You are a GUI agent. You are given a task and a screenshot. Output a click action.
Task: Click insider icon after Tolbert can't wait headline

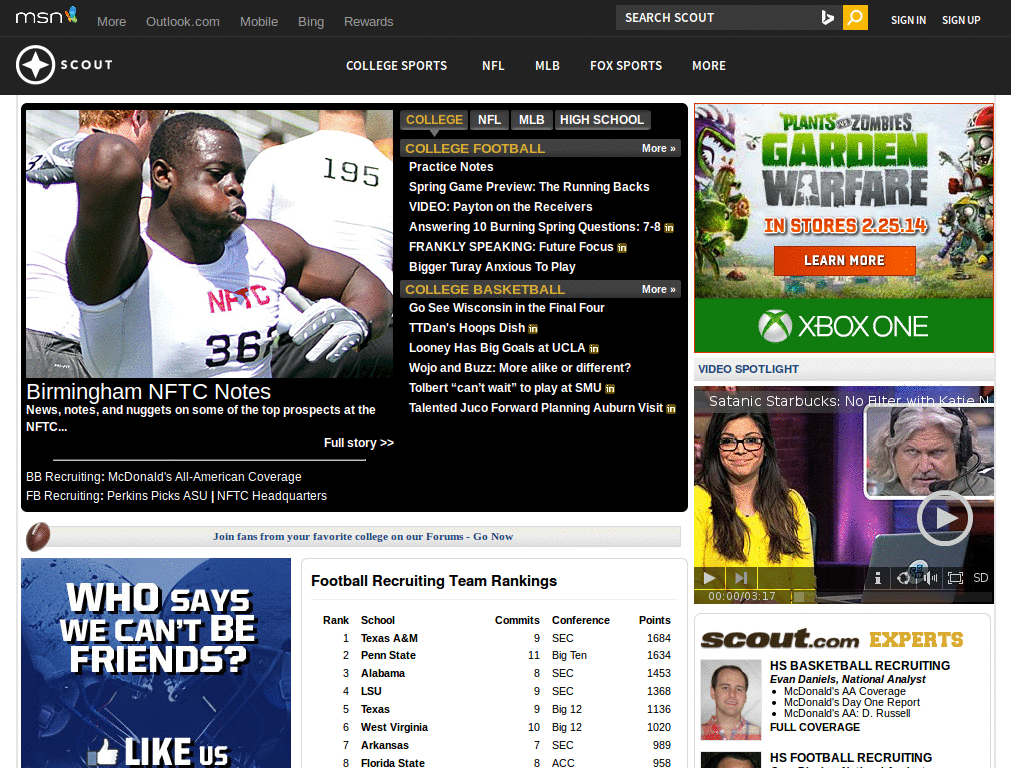[x=610, y=389]
